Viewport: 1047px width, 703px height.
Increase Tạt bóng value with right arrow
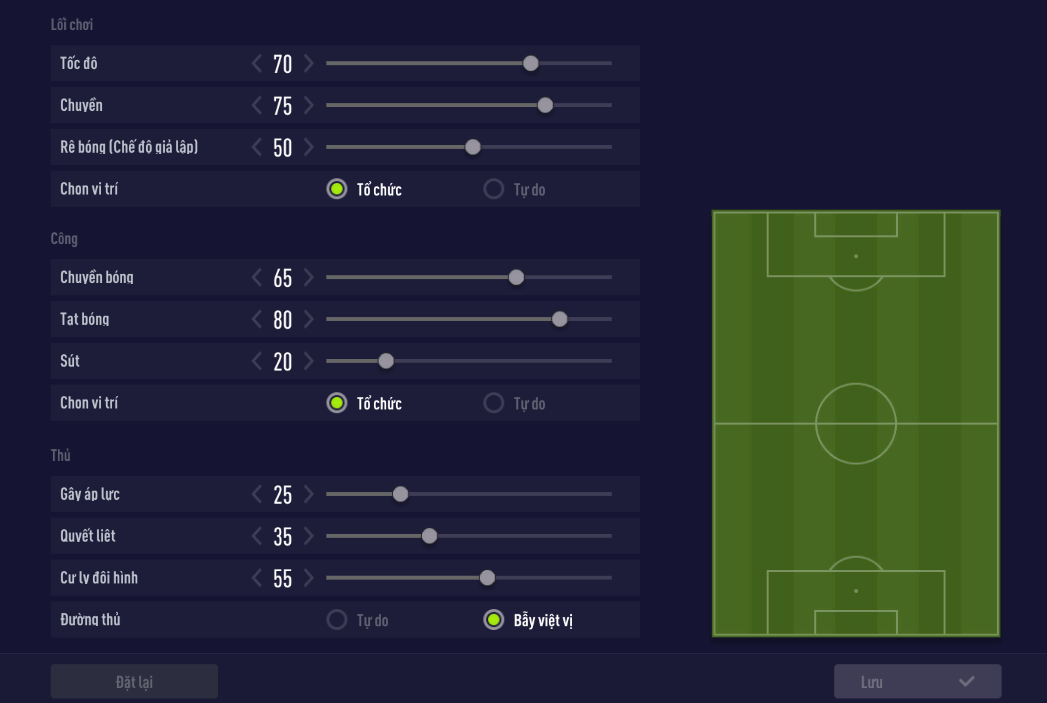coord(308,319)
